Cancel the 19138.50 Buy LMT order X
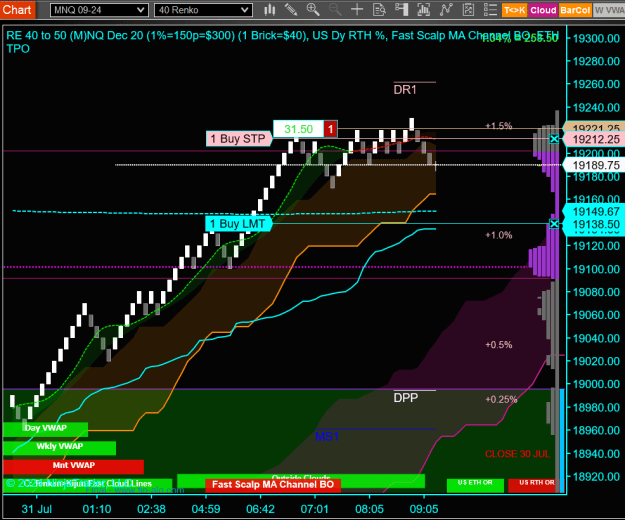The height and width of the screenshot is (520, 625). [554, 224]
